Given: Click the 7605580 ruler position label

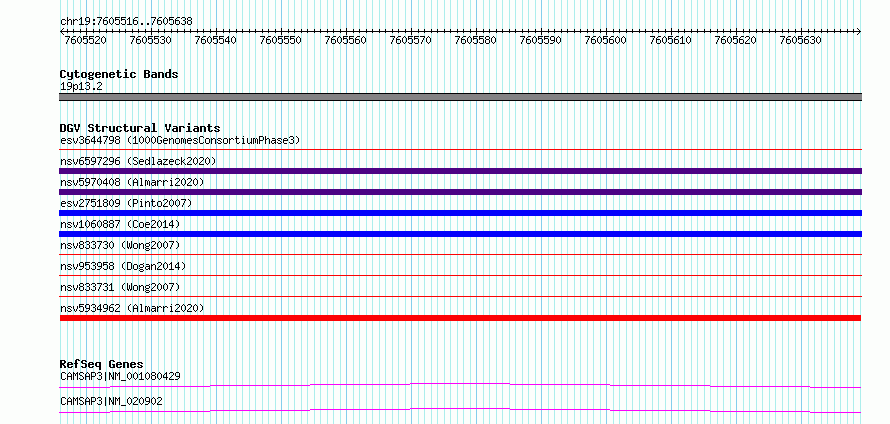Looking at the screenshot, I should click(475, 40).
